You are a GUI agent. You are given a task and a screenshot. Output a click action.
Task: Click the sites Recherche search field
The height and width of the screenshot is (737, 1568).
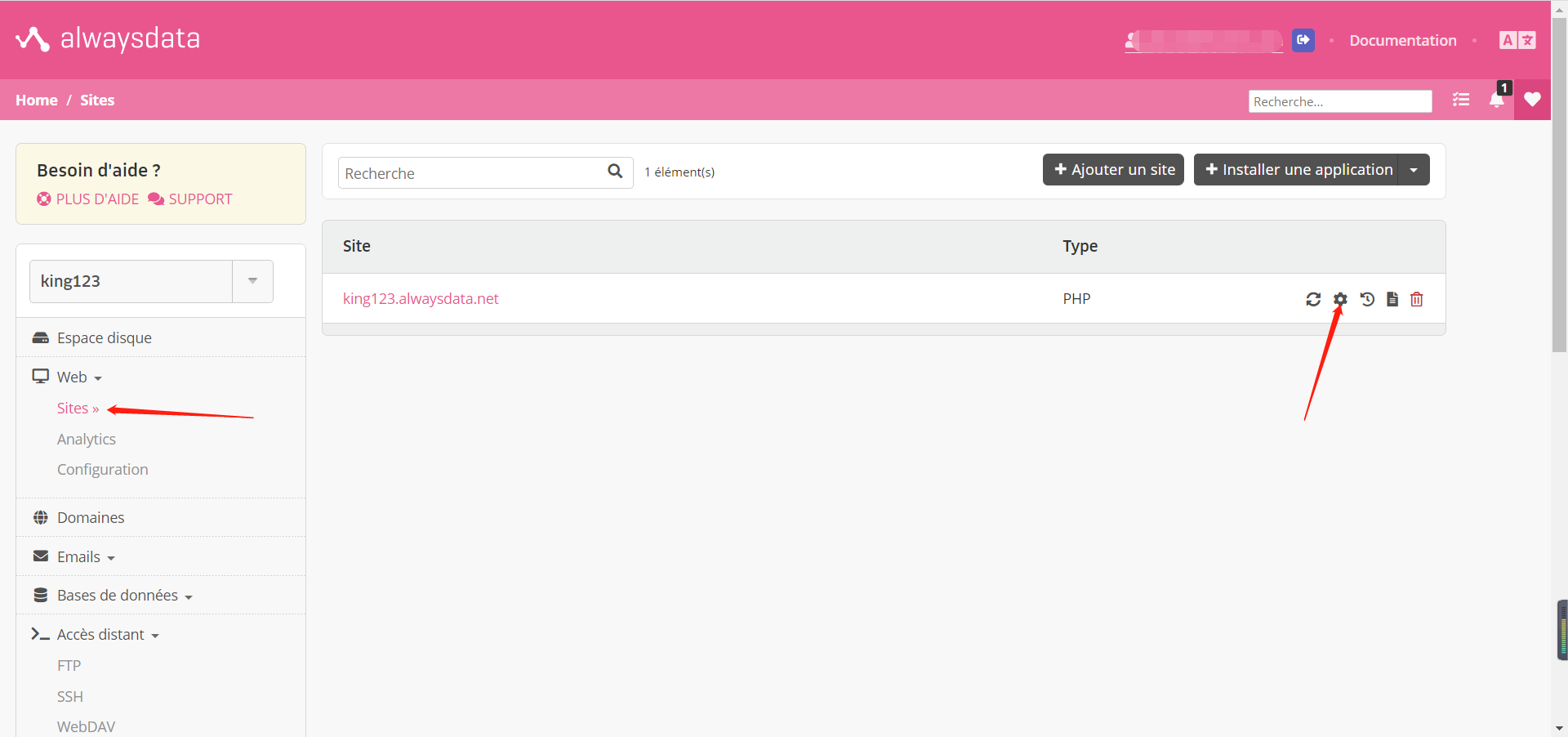pos(472,173)
